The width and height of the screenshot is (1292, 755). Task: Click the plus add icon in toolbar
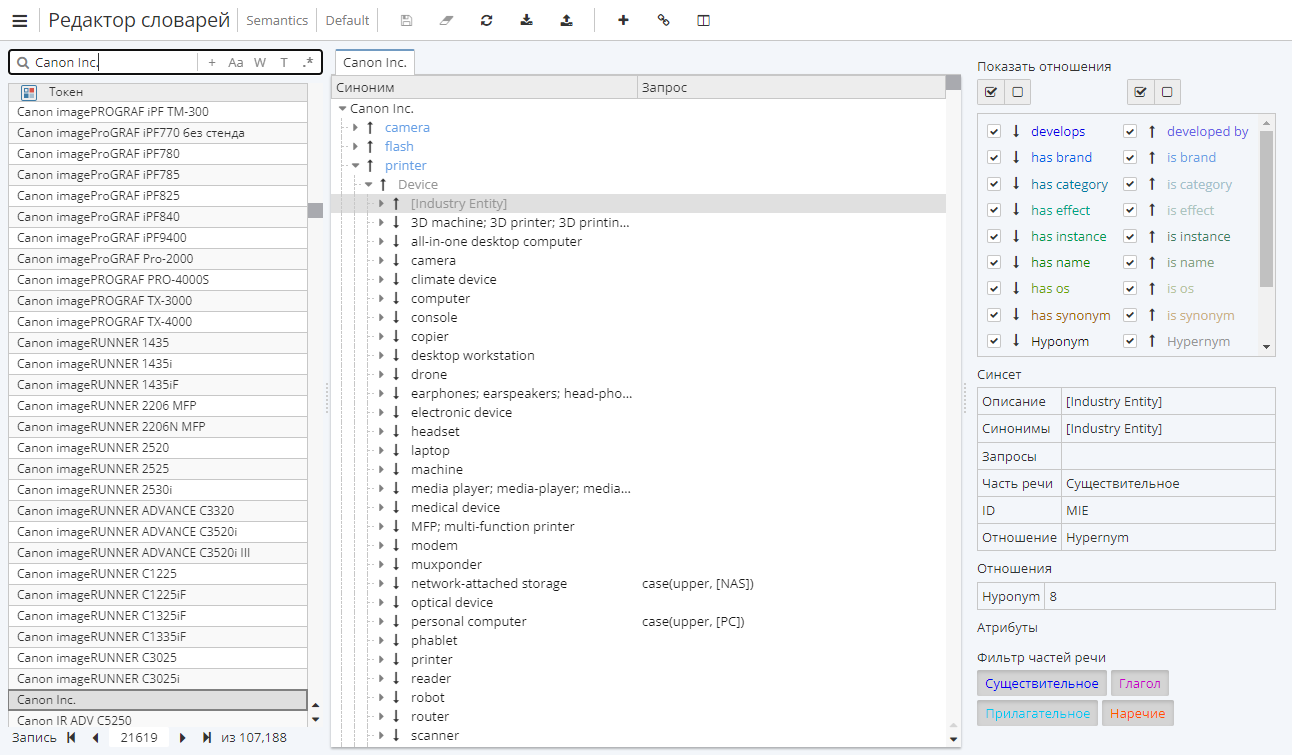click(x=623, y=20)
